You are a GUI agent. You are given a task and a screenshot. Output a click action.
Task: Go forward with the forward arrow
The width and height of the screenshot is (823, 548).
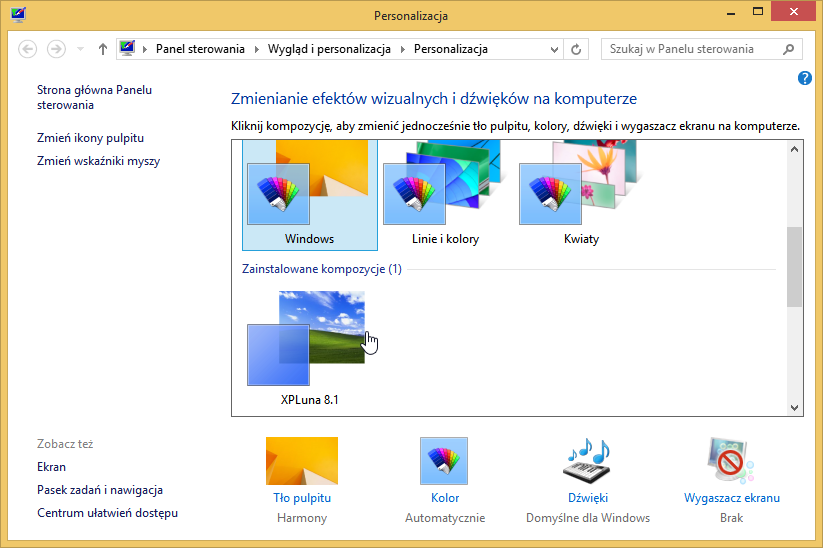click(56, 49)
